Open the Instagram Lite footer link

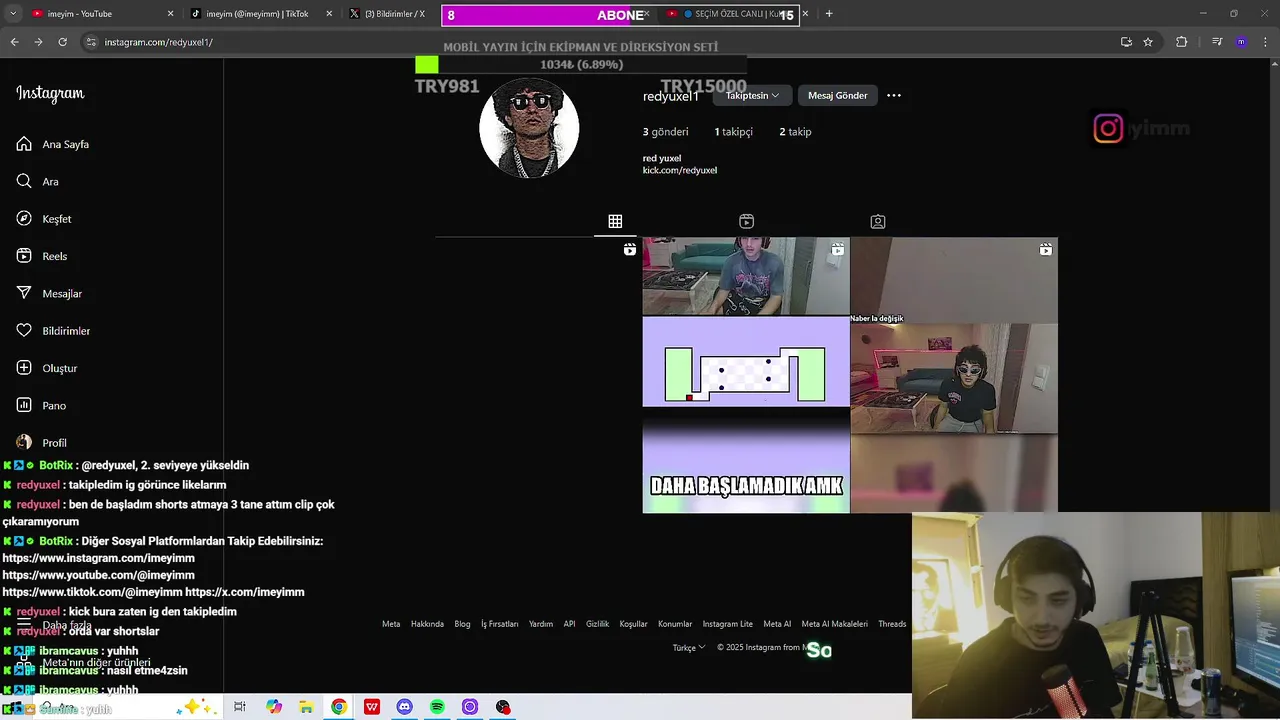tap(728, 624)
